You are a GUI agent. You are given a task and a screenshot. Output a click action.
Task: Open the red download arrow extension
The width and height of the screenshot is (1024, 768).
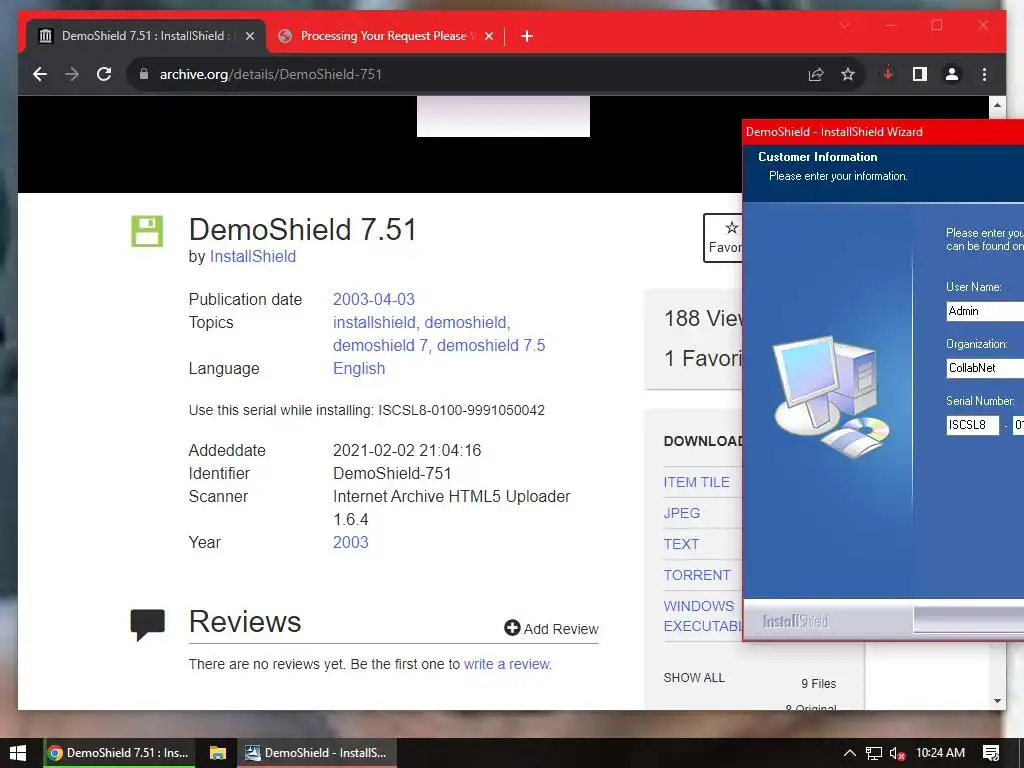click(x=888, y=74)
